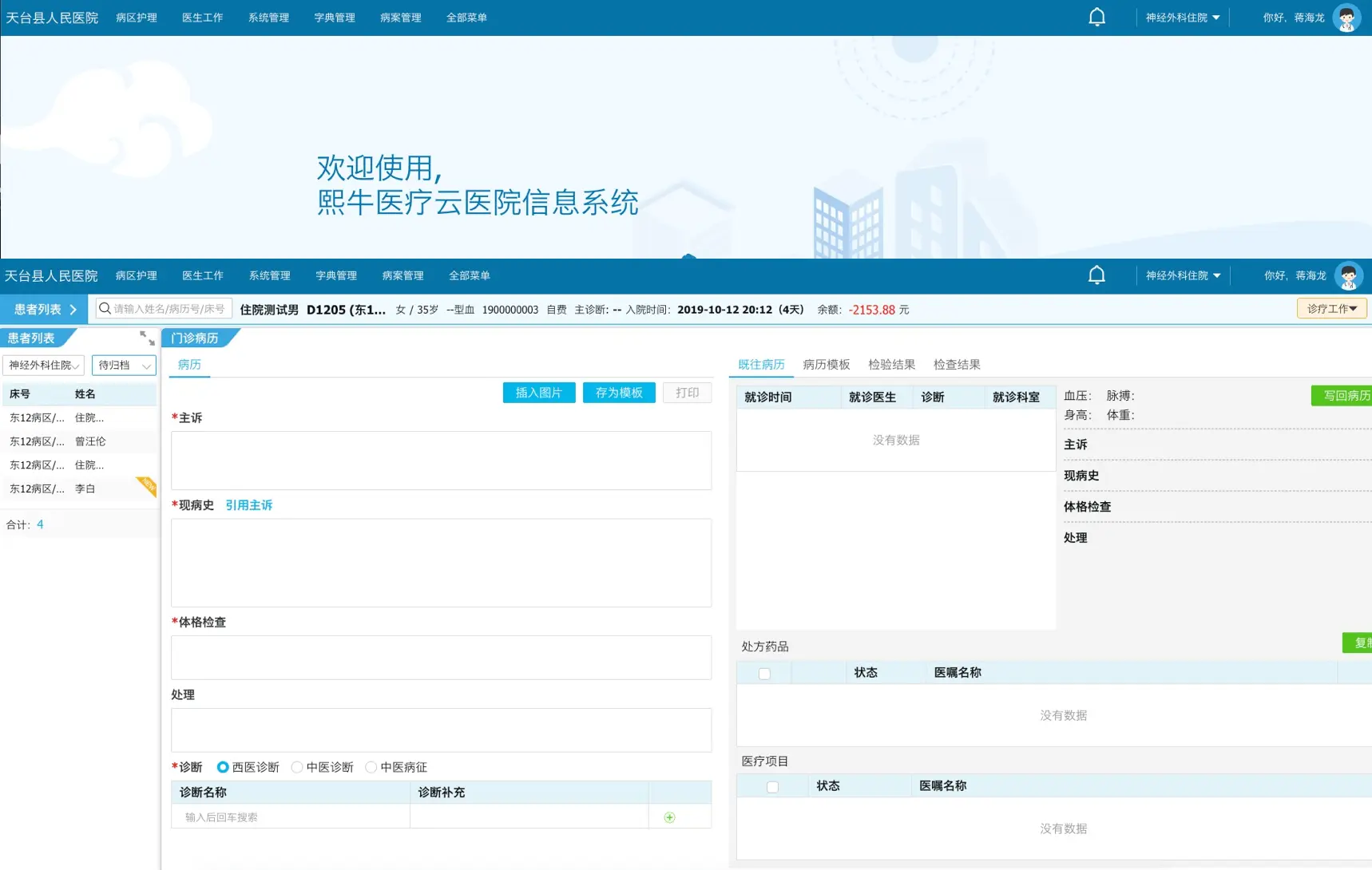Select 病历 tab under 门诊病历
Viewport: 1372px width, 870px height.
pos(189,365)
